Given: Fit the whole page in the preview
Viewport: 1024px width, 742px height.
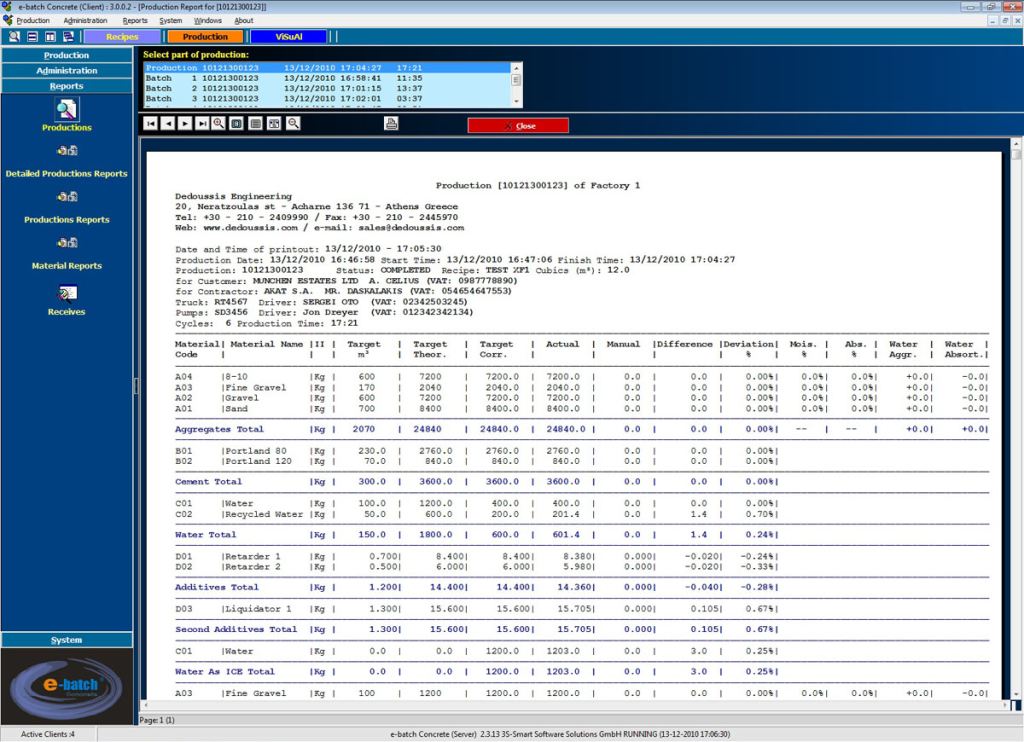Looking at the screenshot, I should (236, 123).
